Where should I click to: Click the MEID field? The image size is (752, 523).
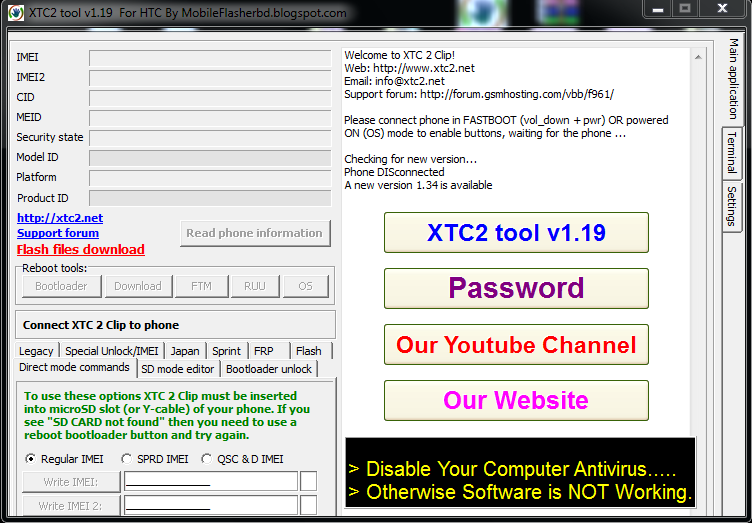210,118
